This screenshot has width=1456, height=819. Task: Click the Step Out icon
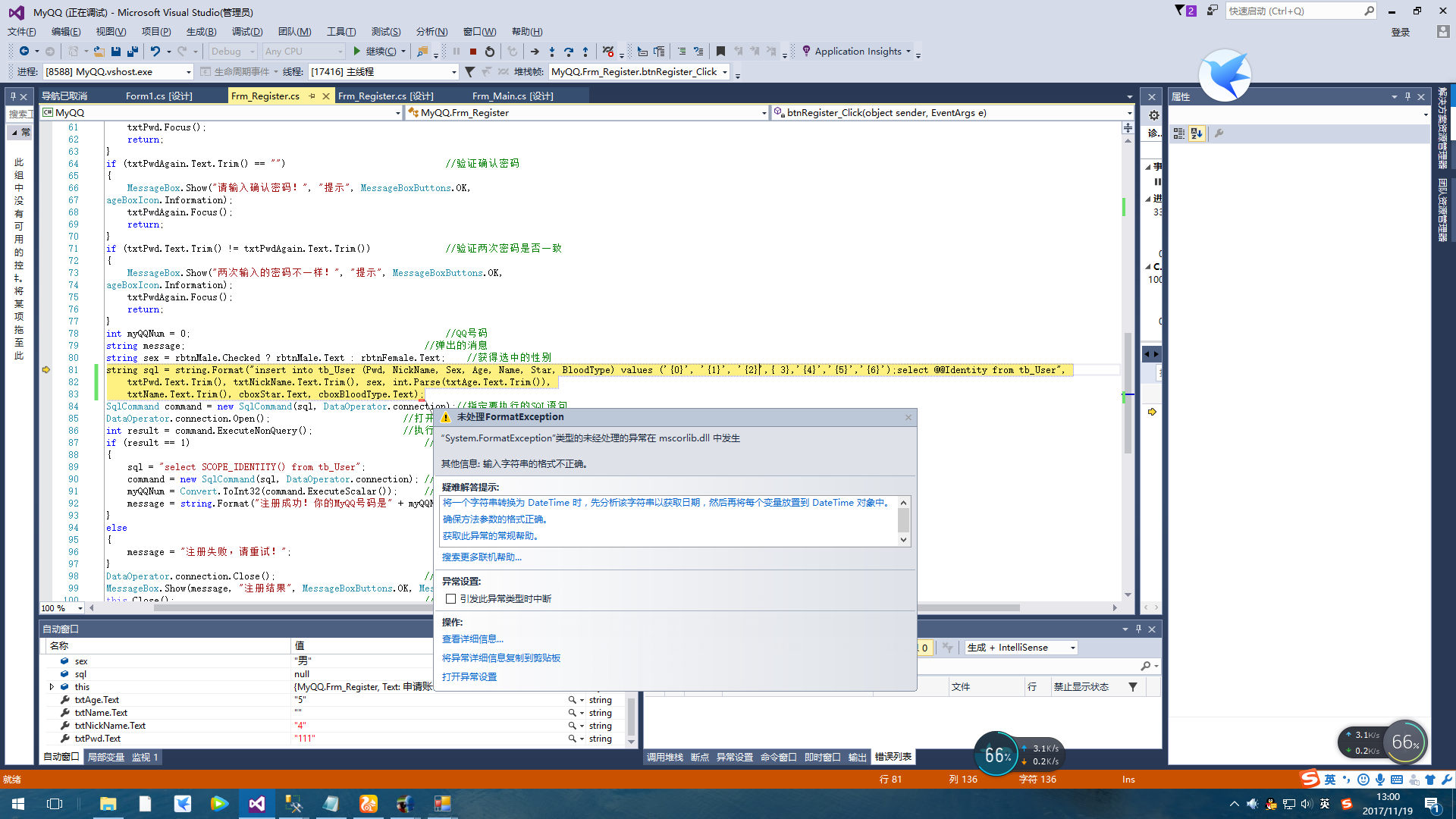pyautogui.click(x=585, y=52)
